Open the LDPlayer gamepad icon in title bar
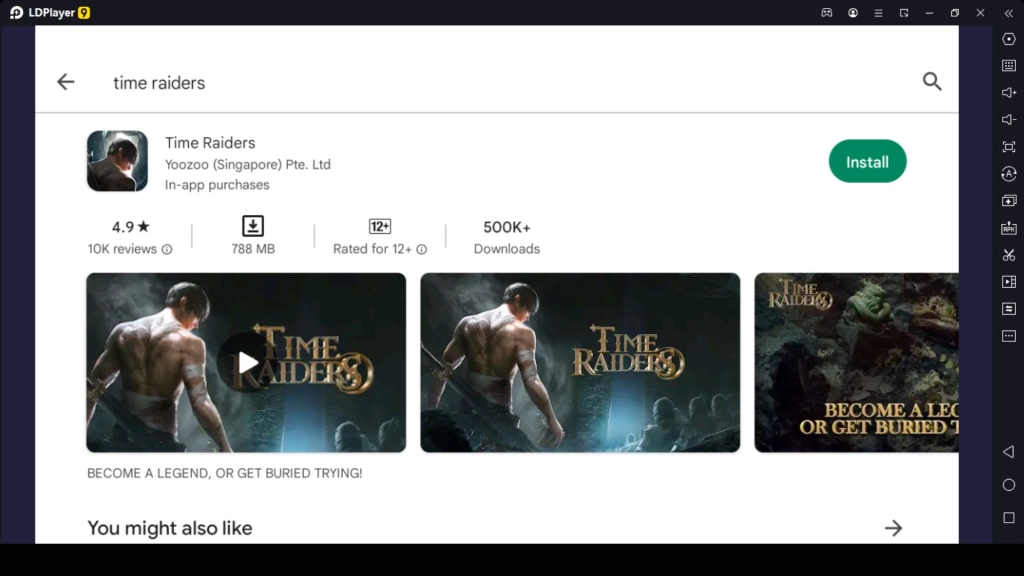This screenshot has width=1024, height=576. coord(827,12)
